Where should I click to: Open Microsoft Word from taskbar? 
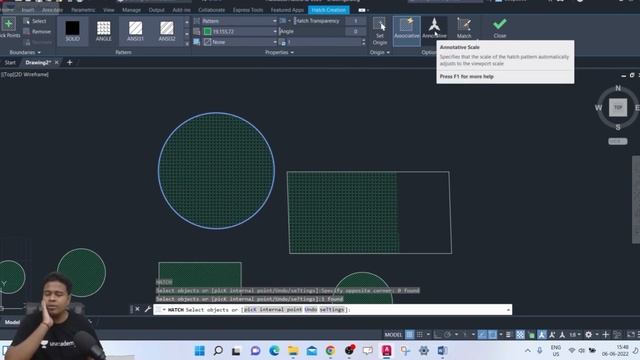(x=442, y=351)
